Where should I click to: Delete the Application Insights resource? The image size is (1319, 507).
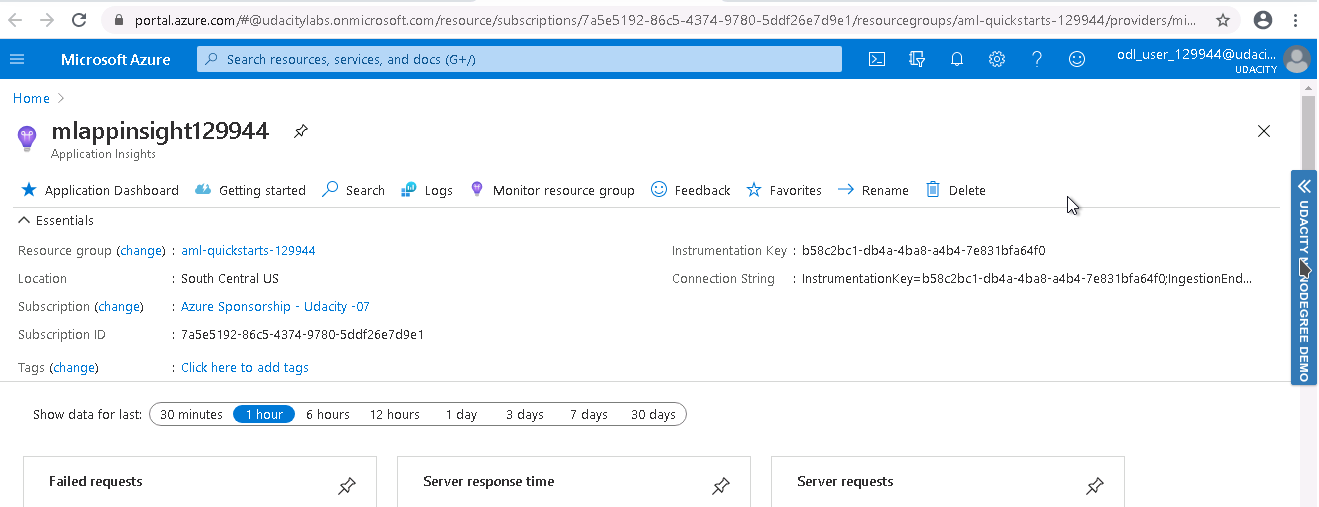tap(956, 190)
